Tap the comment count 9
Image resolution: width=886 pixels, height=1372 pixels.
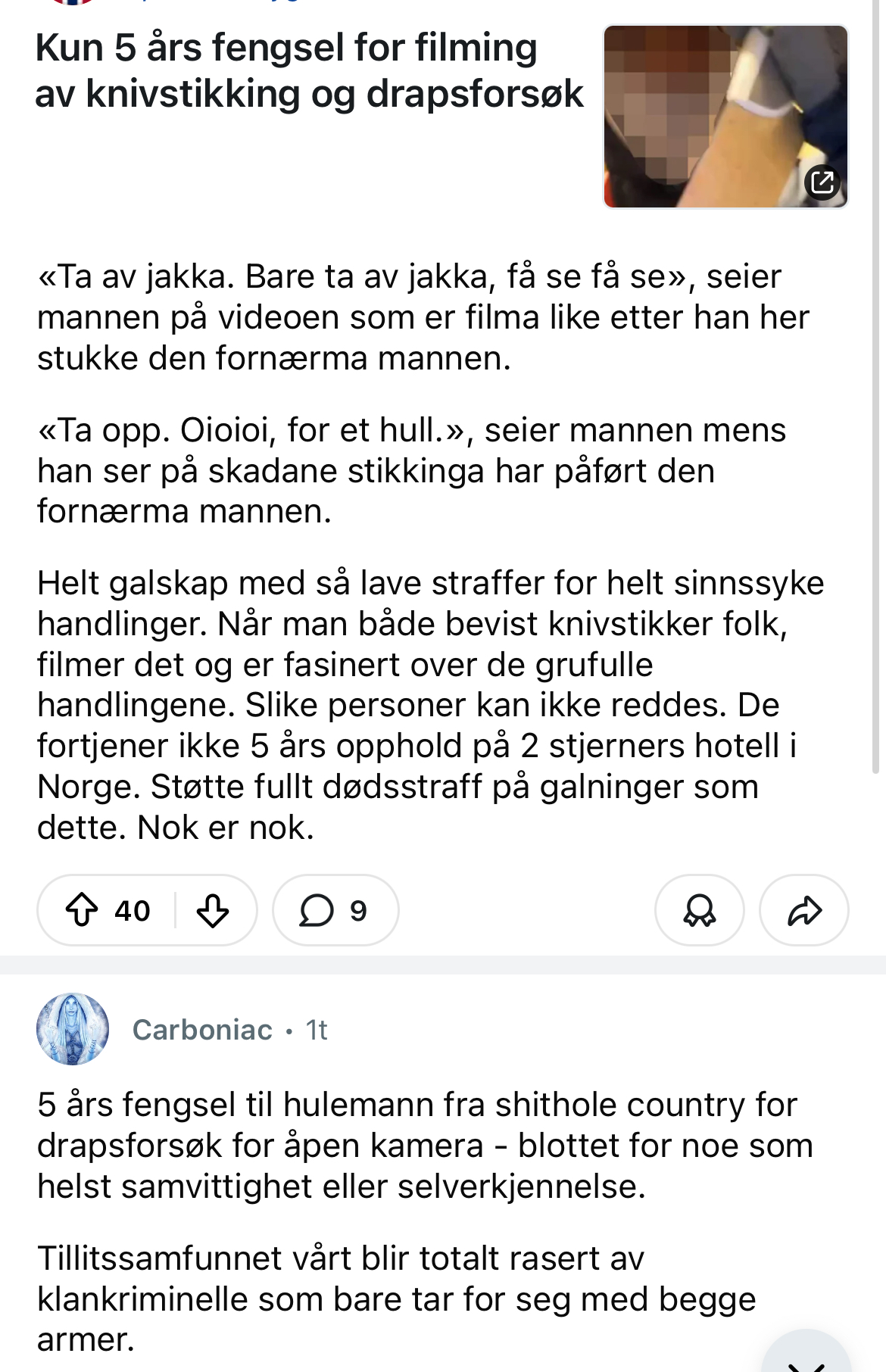point(358,910)
